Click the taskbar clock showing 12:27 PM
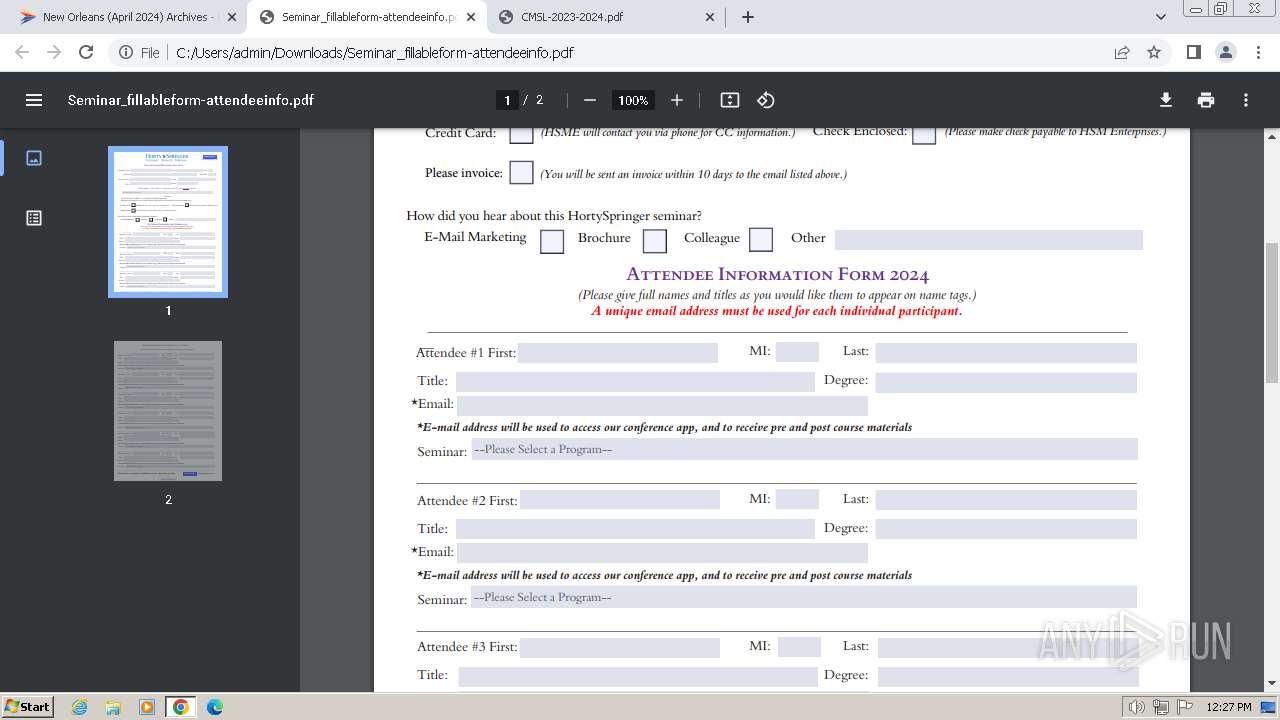1280x720 pixels. point(1229,707)
